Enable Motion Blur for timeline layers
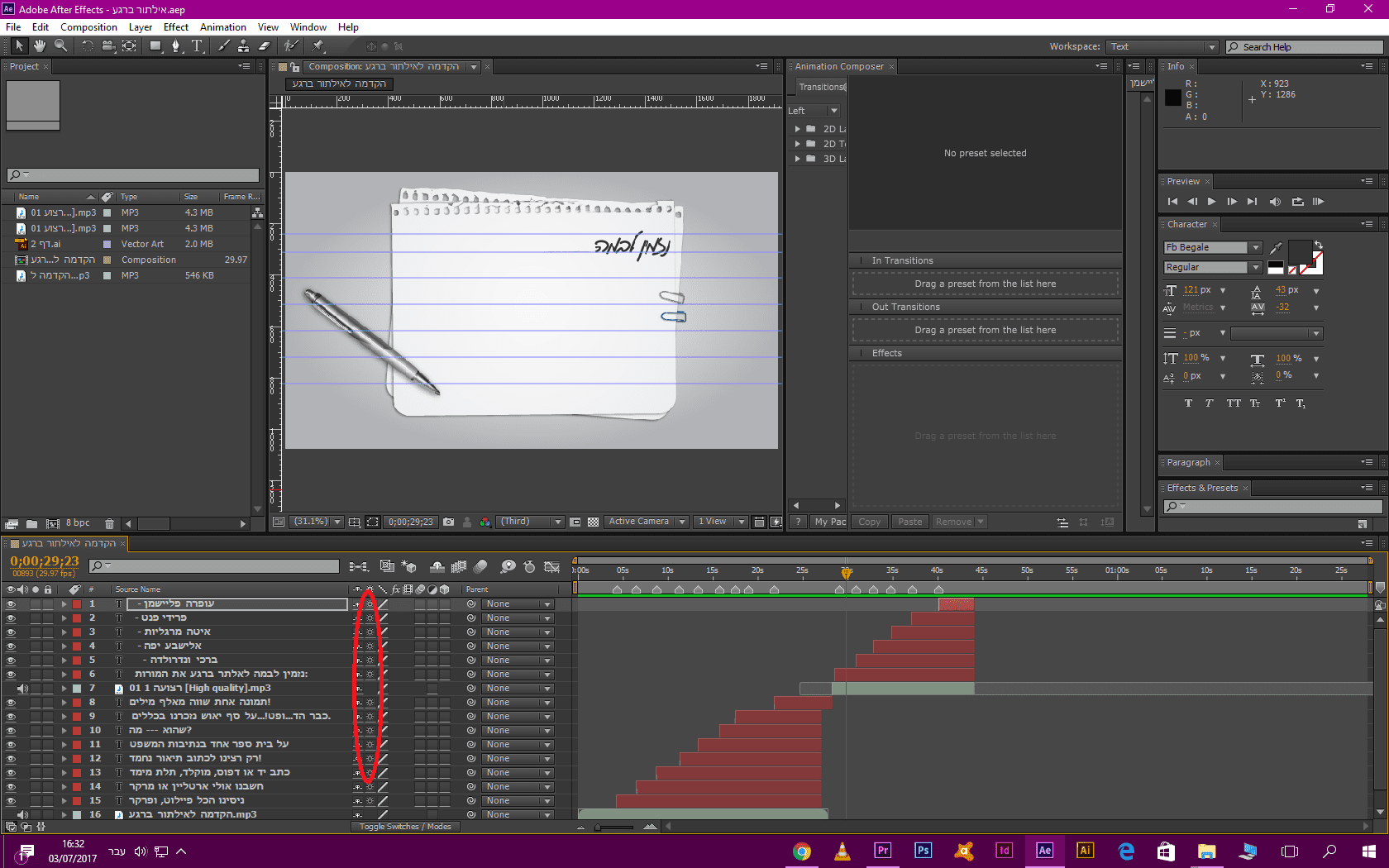This screenshot has width=1389, height=868. tap(480, 566)
